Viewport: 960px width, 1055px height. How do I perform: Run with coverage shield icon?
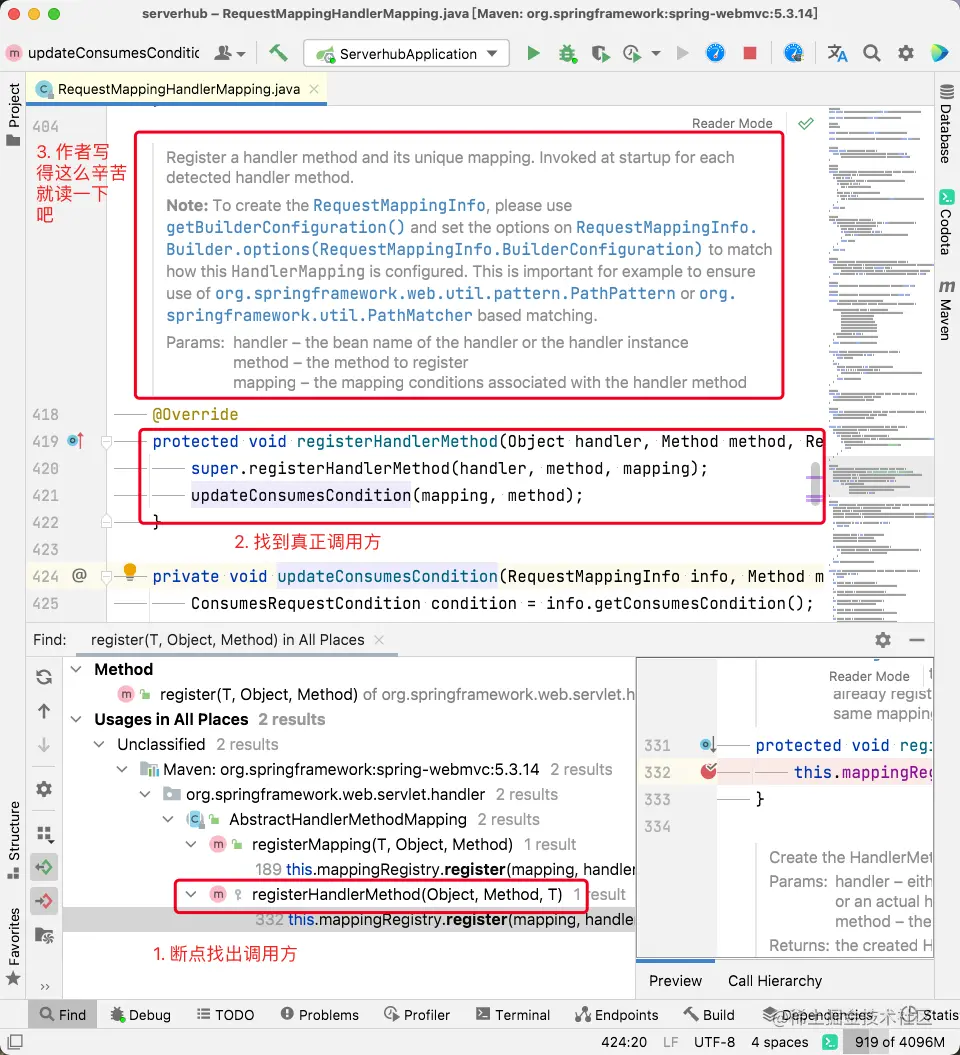tap(600, 54)
